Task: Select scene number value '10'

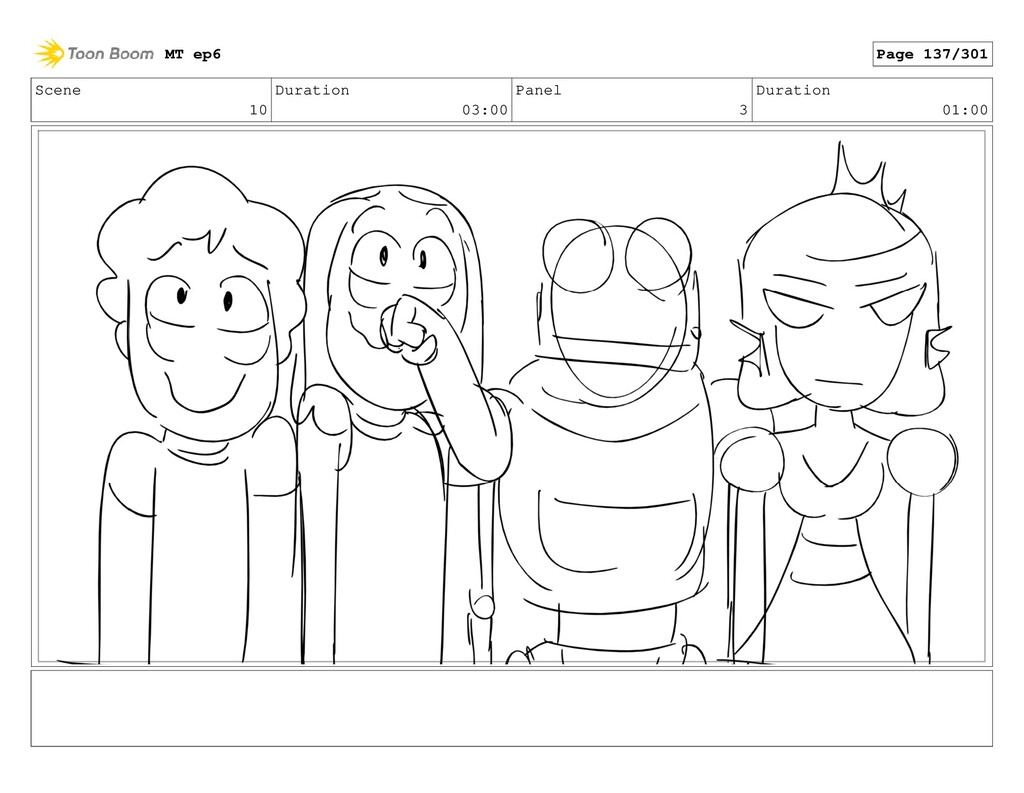Action: tap(258, 110)
